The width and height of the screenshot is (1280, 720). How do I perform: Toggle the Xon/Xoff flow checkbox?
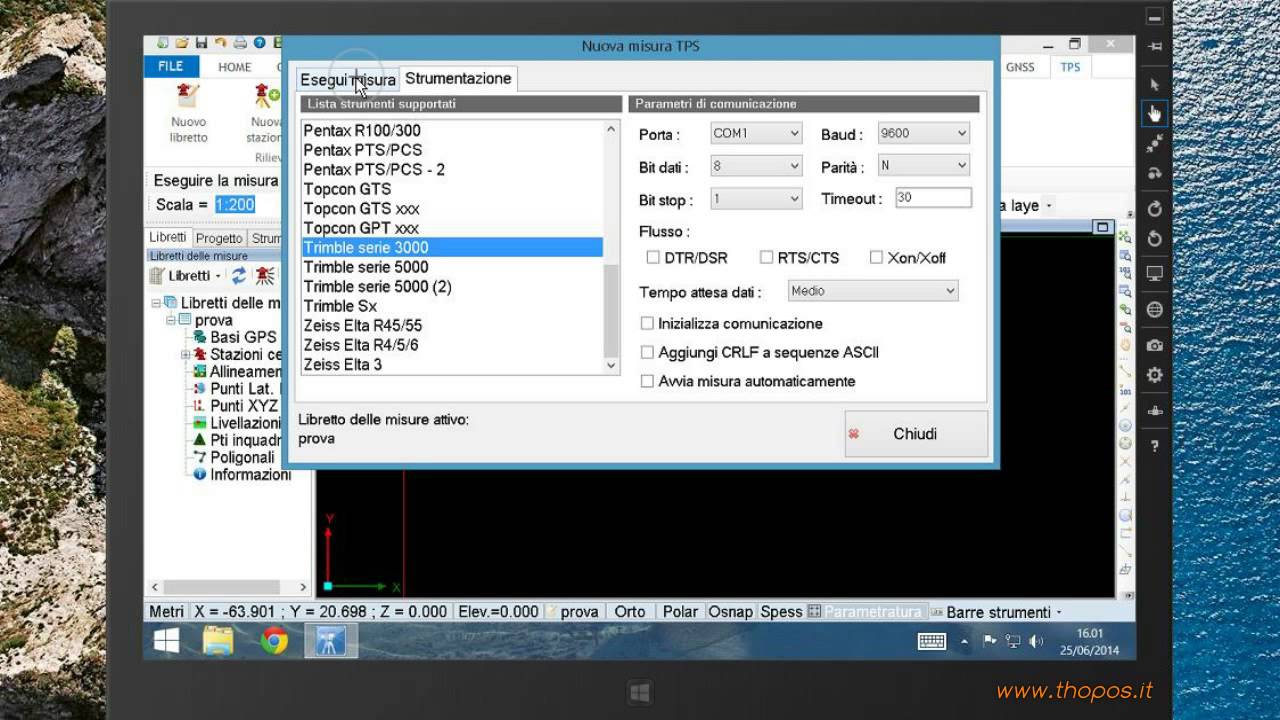pos(876,257)
